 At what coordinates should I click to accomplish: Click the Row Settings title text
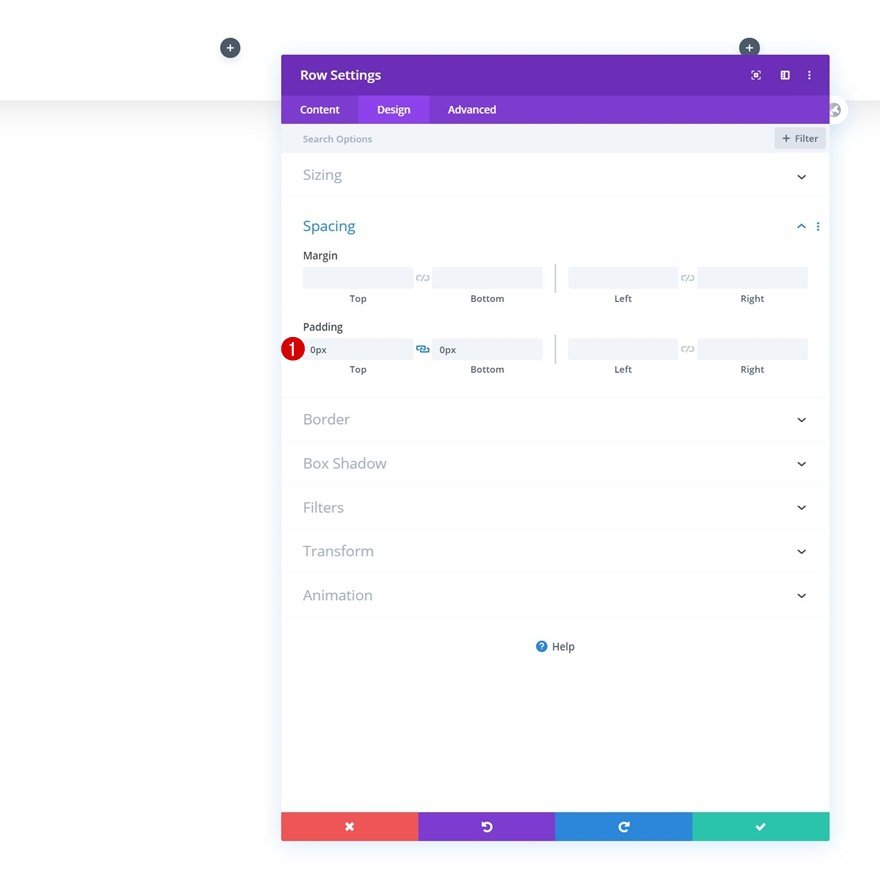(340, 75)
